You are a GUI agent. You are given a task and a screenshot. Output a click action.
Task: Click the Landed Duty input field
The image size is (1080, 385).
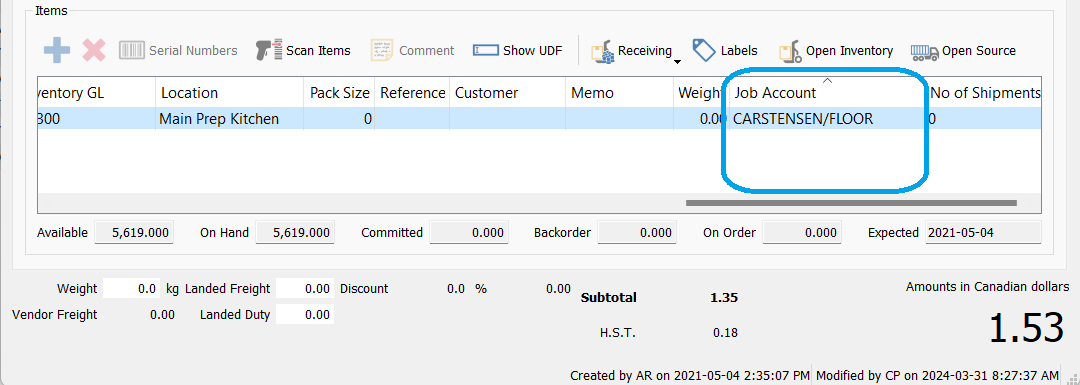[x=305, y=315]
